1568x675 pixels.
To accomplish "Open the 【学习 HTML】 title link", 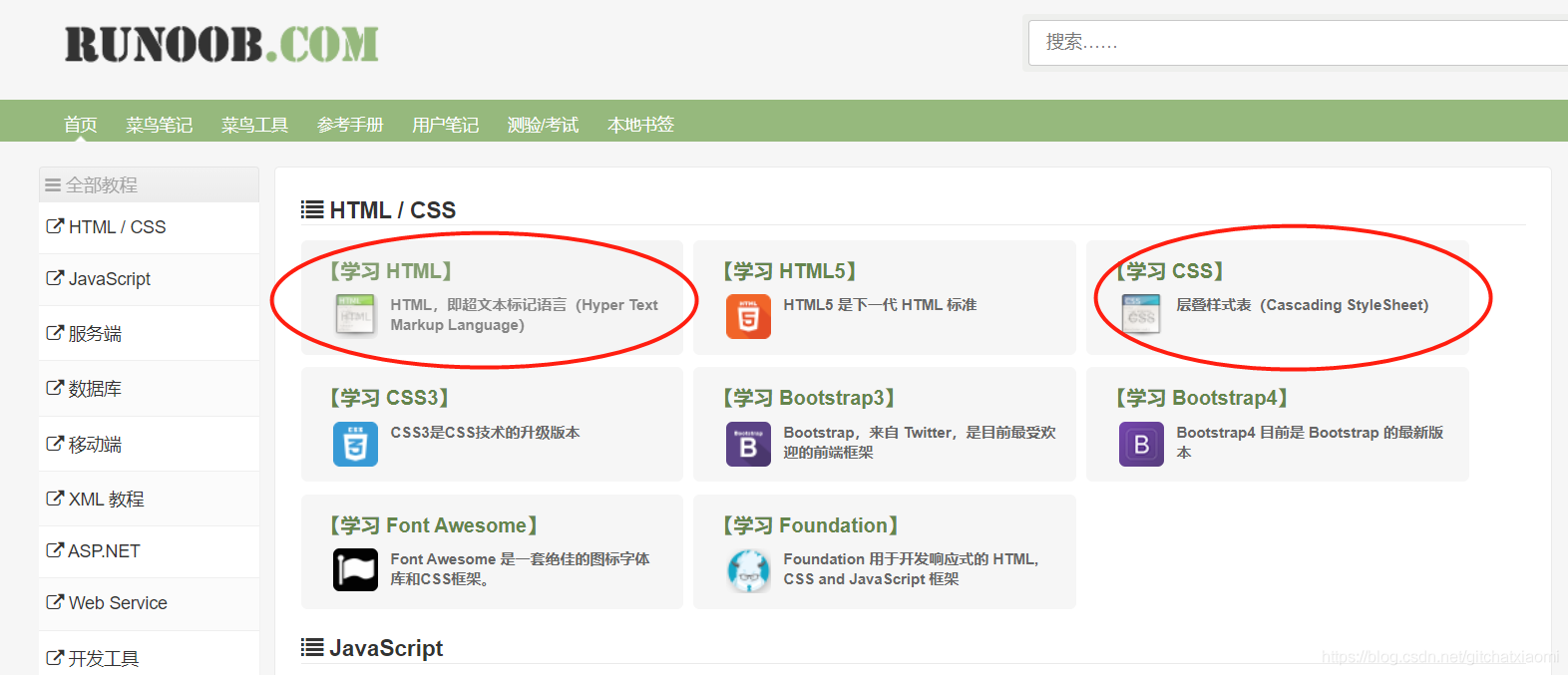I will point(392,270).
